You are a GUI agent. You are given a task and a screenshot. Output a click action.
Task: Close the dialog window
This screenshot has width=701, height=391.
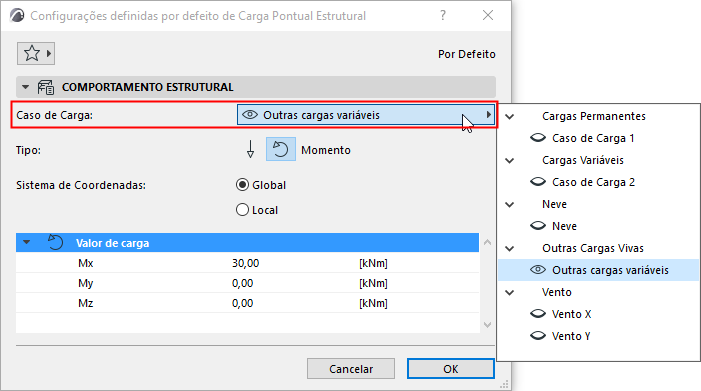tap(488, 15)
